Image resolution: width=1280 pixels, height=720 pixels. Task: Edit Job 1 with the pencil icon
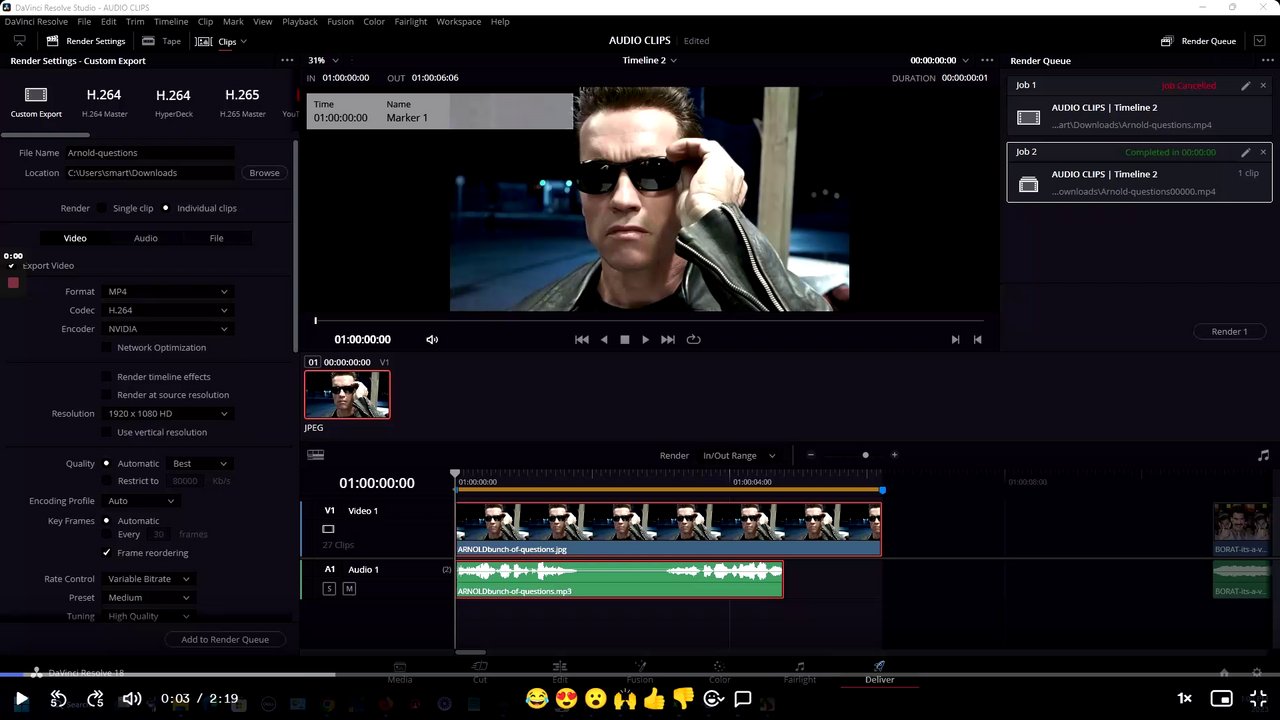click(x=1245, y=86)
